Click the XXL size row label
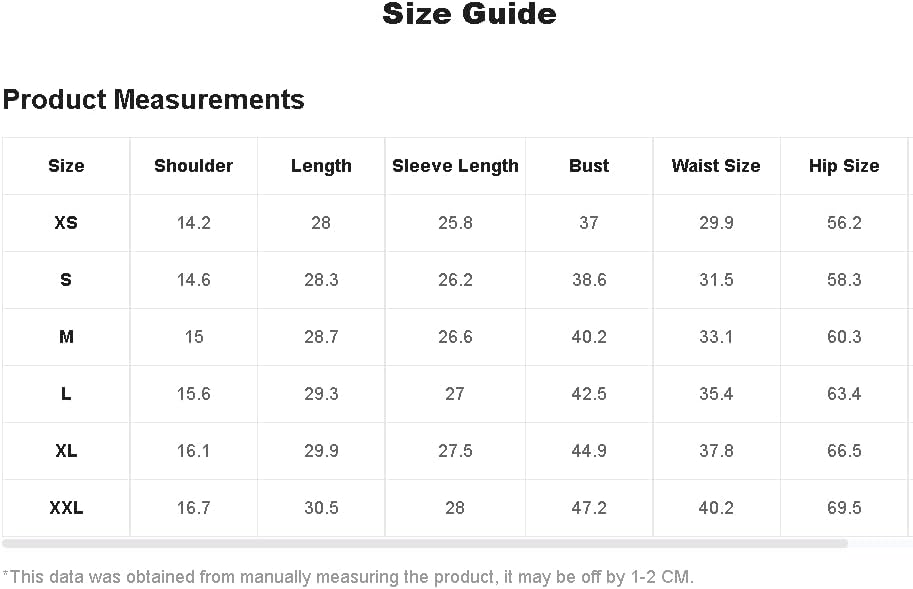 66,508
